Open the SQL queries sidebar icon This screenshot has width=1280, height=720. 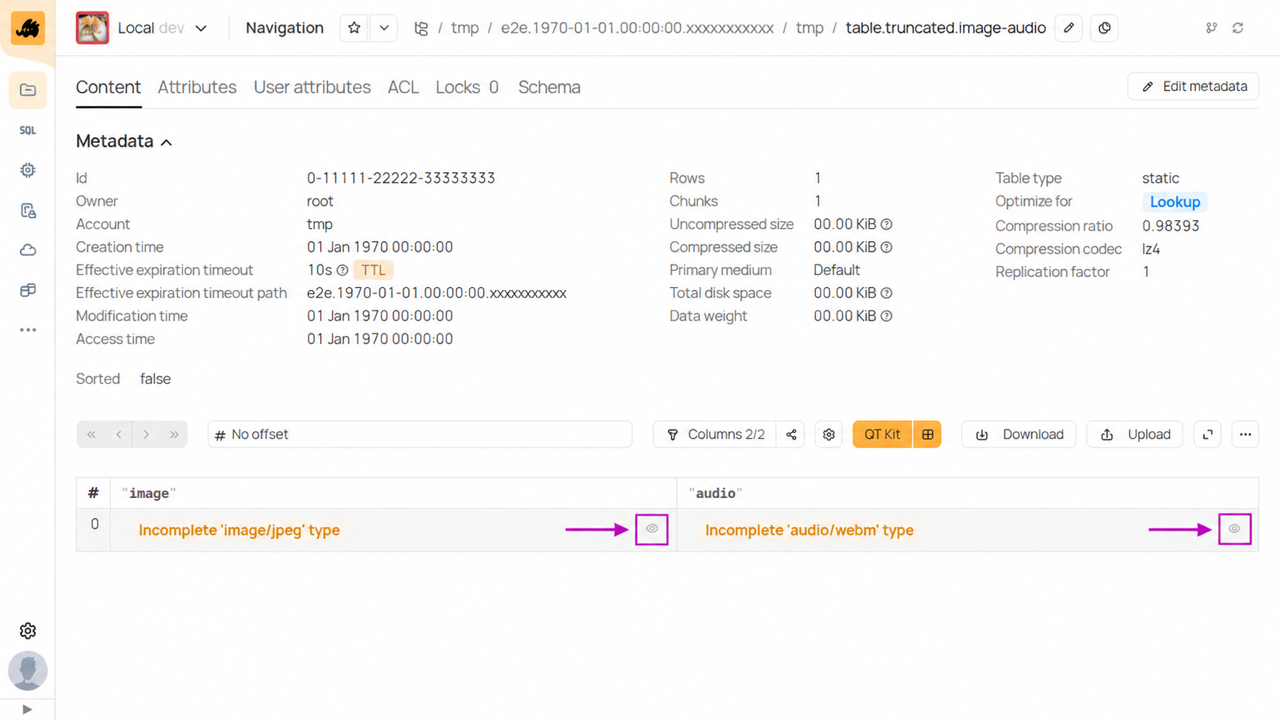(28, 130)
